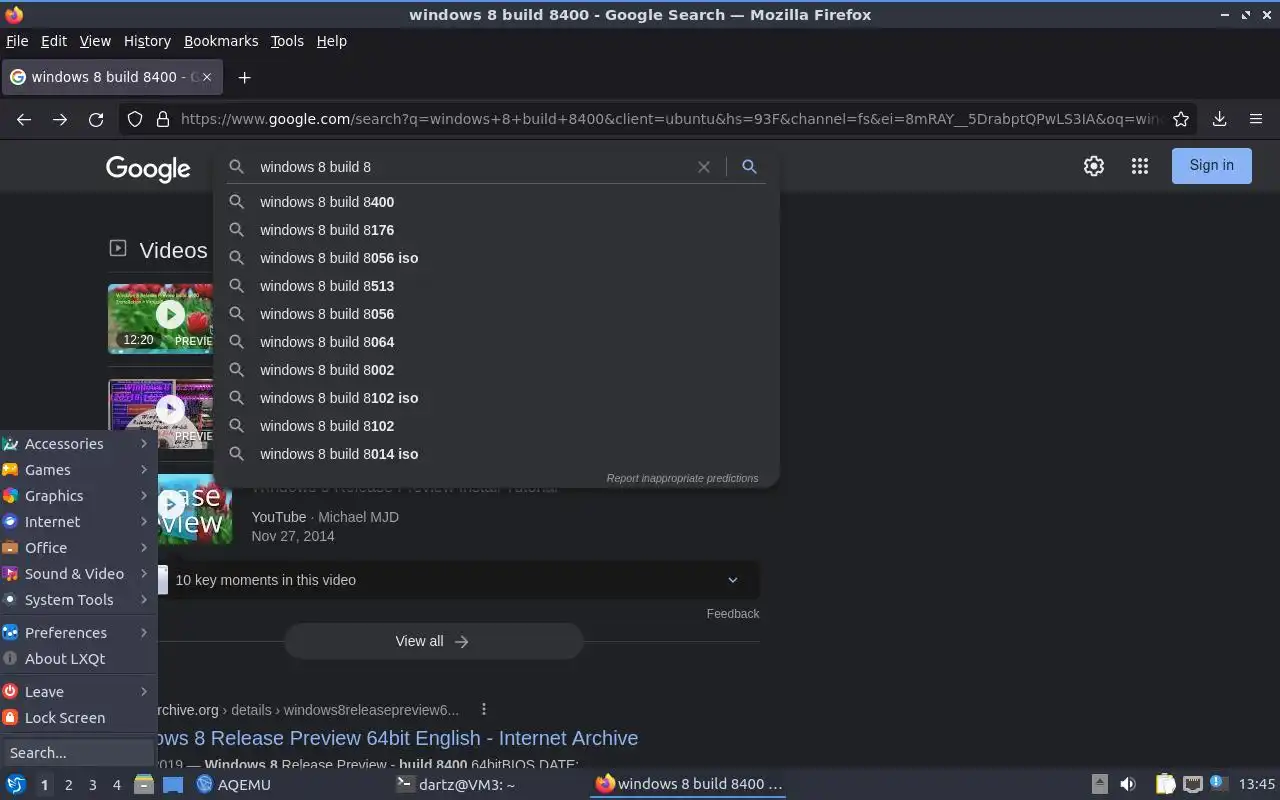Open the clipboard tray icon
Screen dimensions: 1280x800
coord(1165,784)
